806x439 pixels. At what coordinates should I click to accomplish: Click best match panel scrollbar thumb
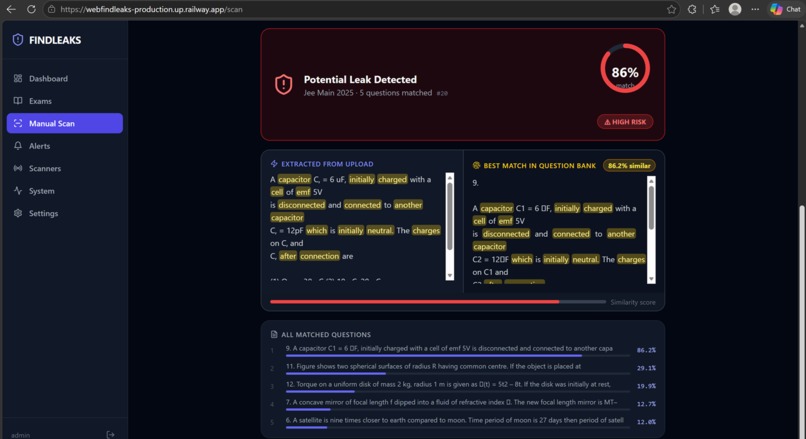pos(651,208)
